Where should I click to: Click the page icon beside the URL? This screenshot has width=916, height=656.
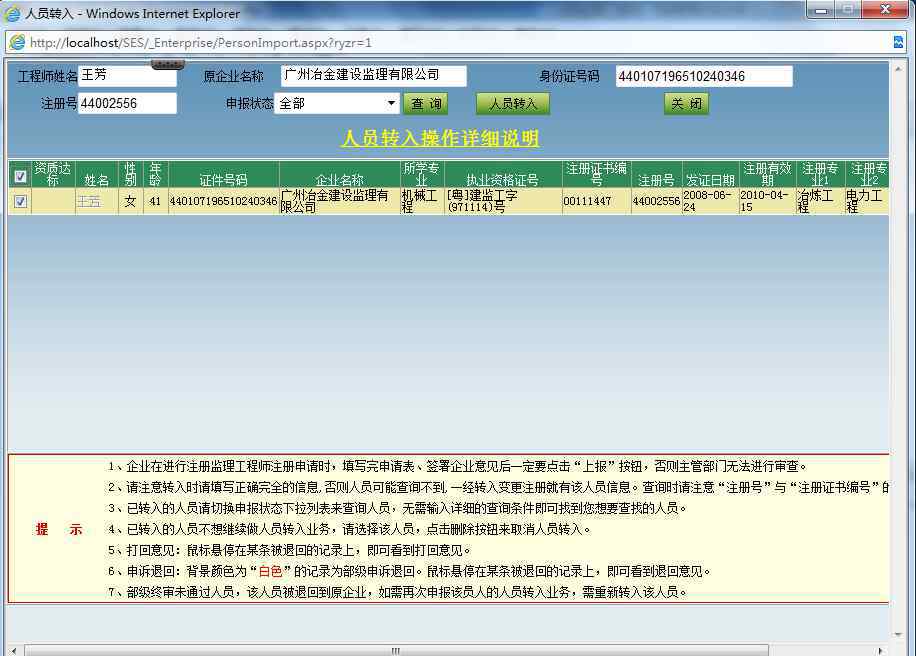pyautogui.click(x=17, y=42)
